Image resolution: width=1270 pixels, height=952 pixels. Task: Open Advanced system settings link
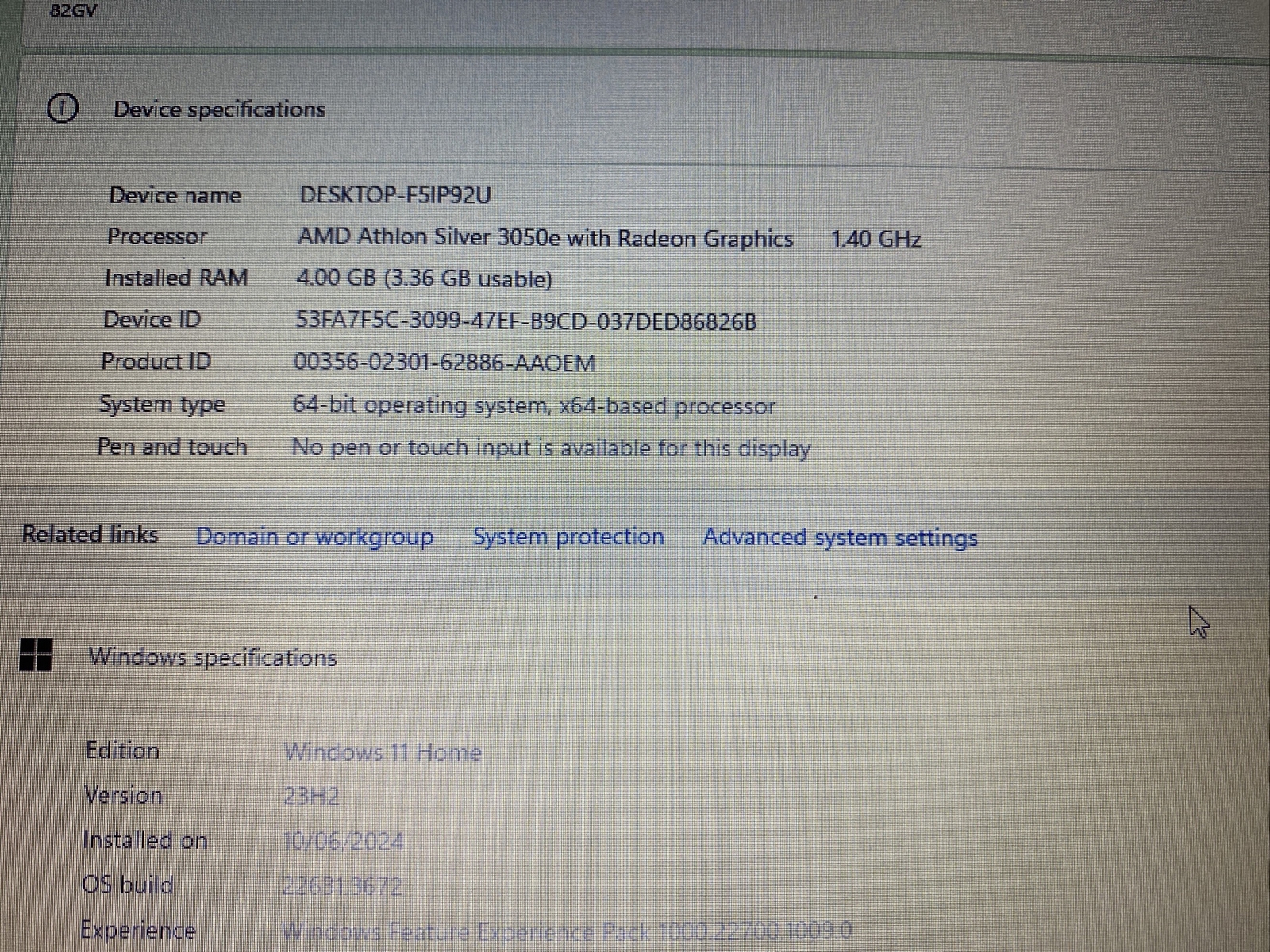click(840, 538)
